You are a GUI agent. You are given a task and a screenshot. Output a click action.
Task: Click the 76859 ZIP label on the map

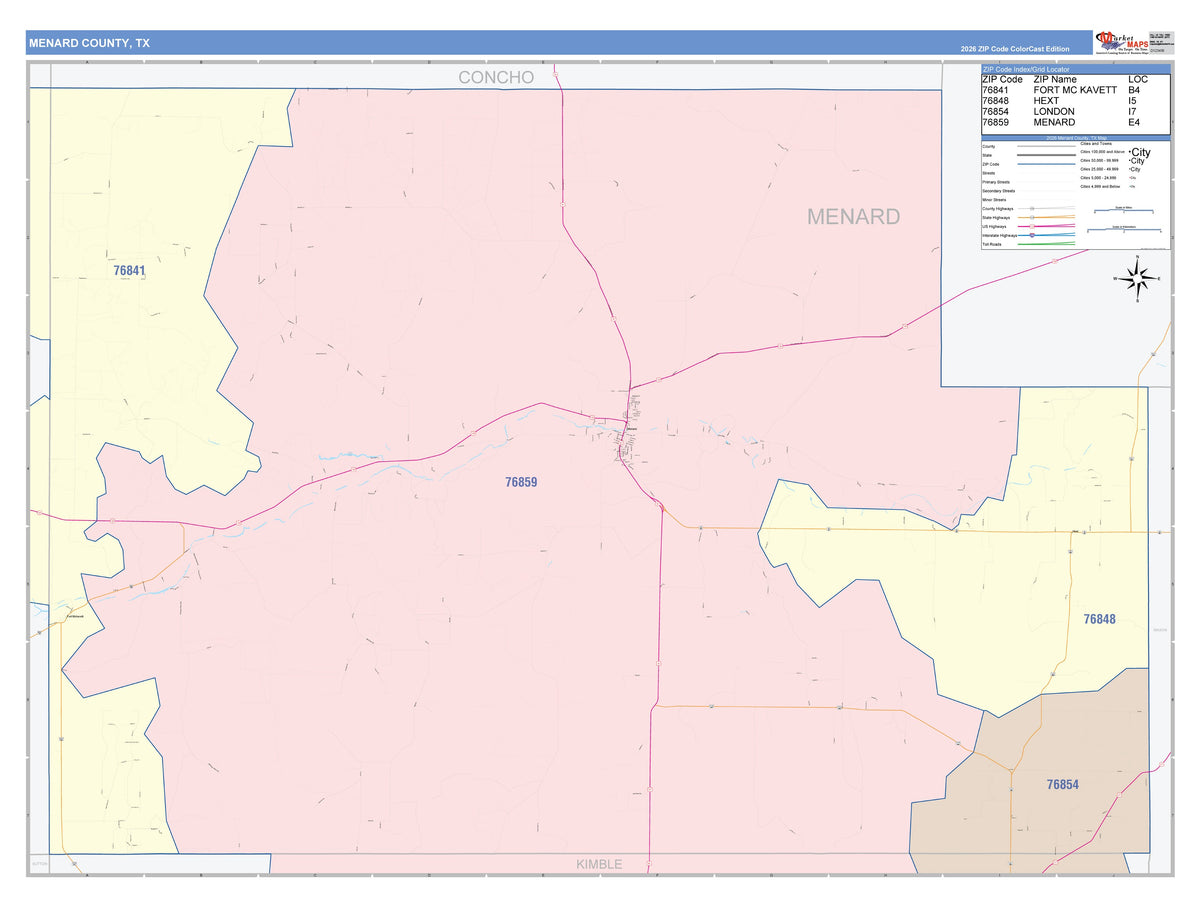[x=521, y=482]
